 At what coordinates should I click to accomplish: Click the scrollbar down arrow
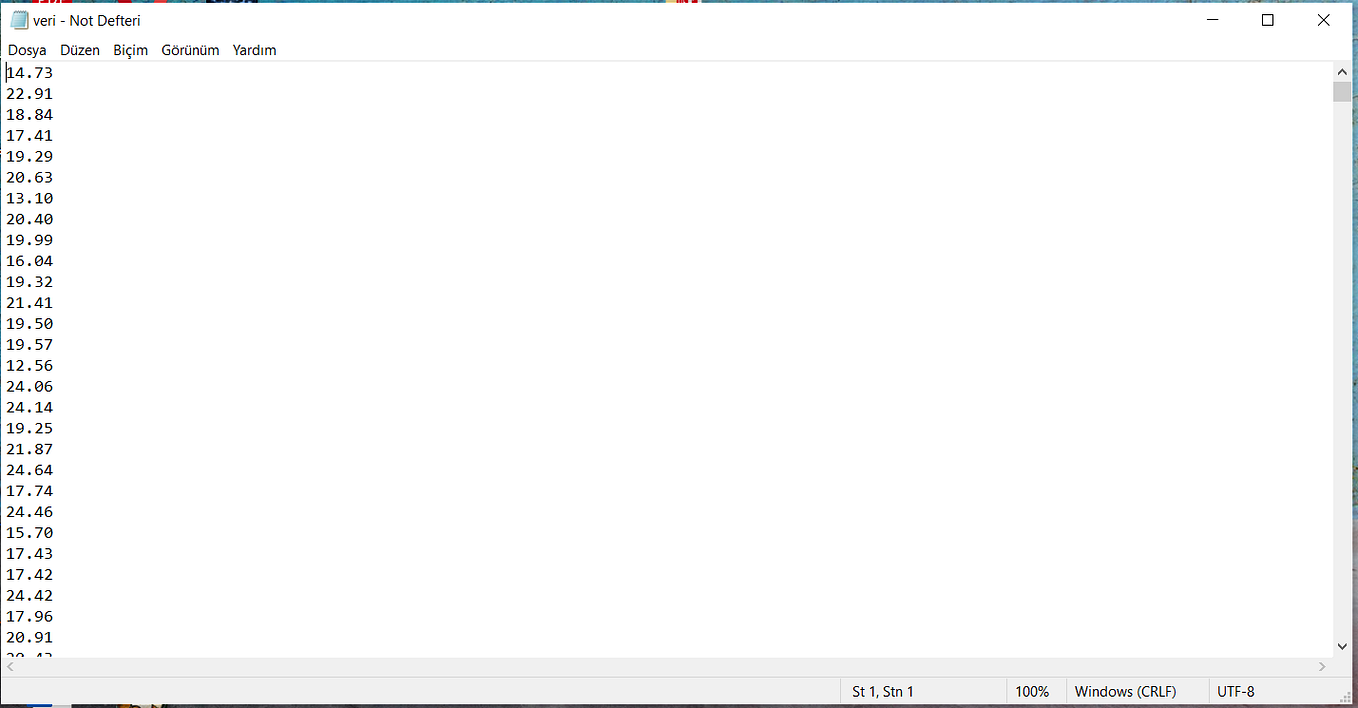tap(1343, 646)
